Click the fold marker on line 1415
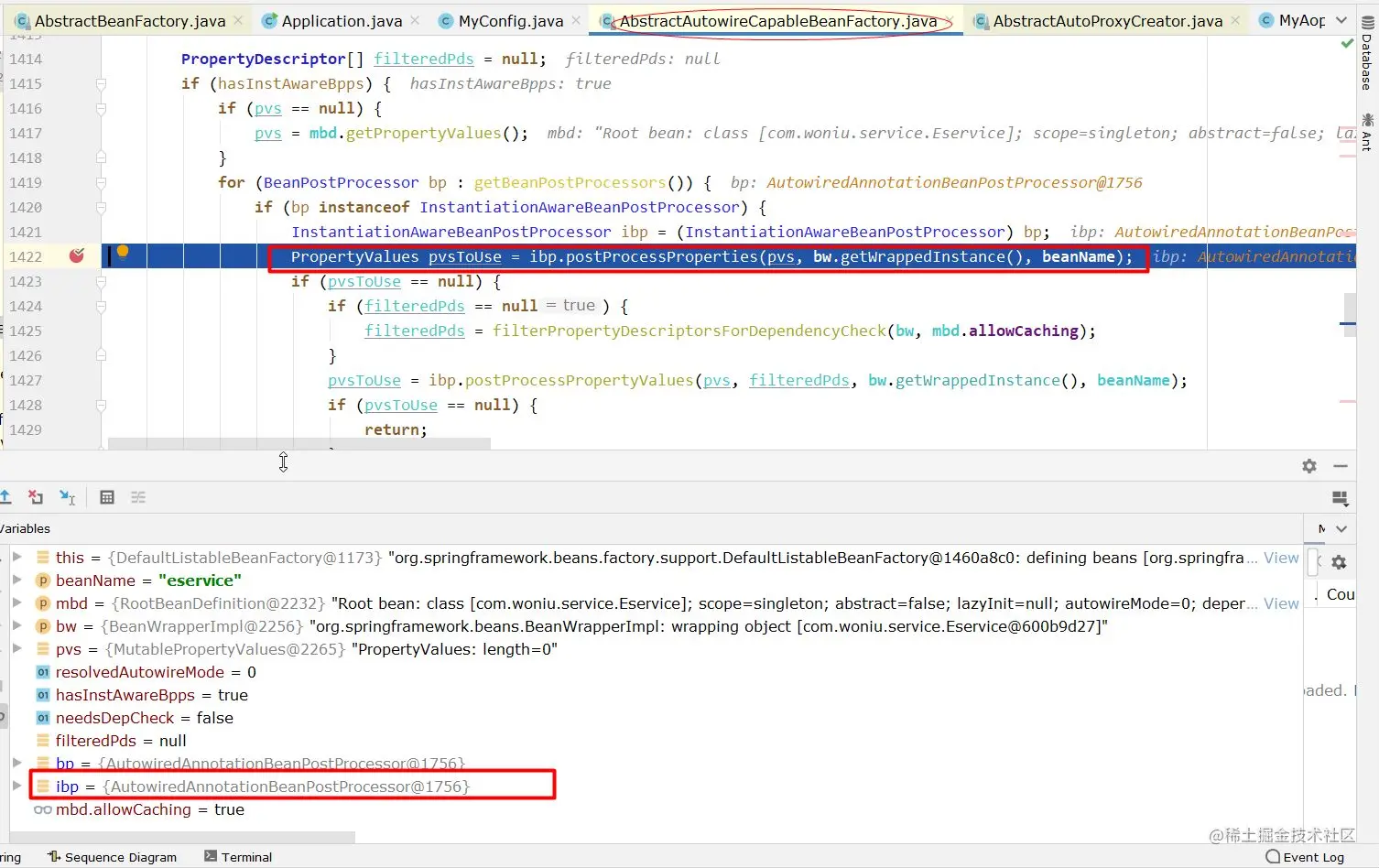This screenshot has height=868, width=1379. point(101,83)
